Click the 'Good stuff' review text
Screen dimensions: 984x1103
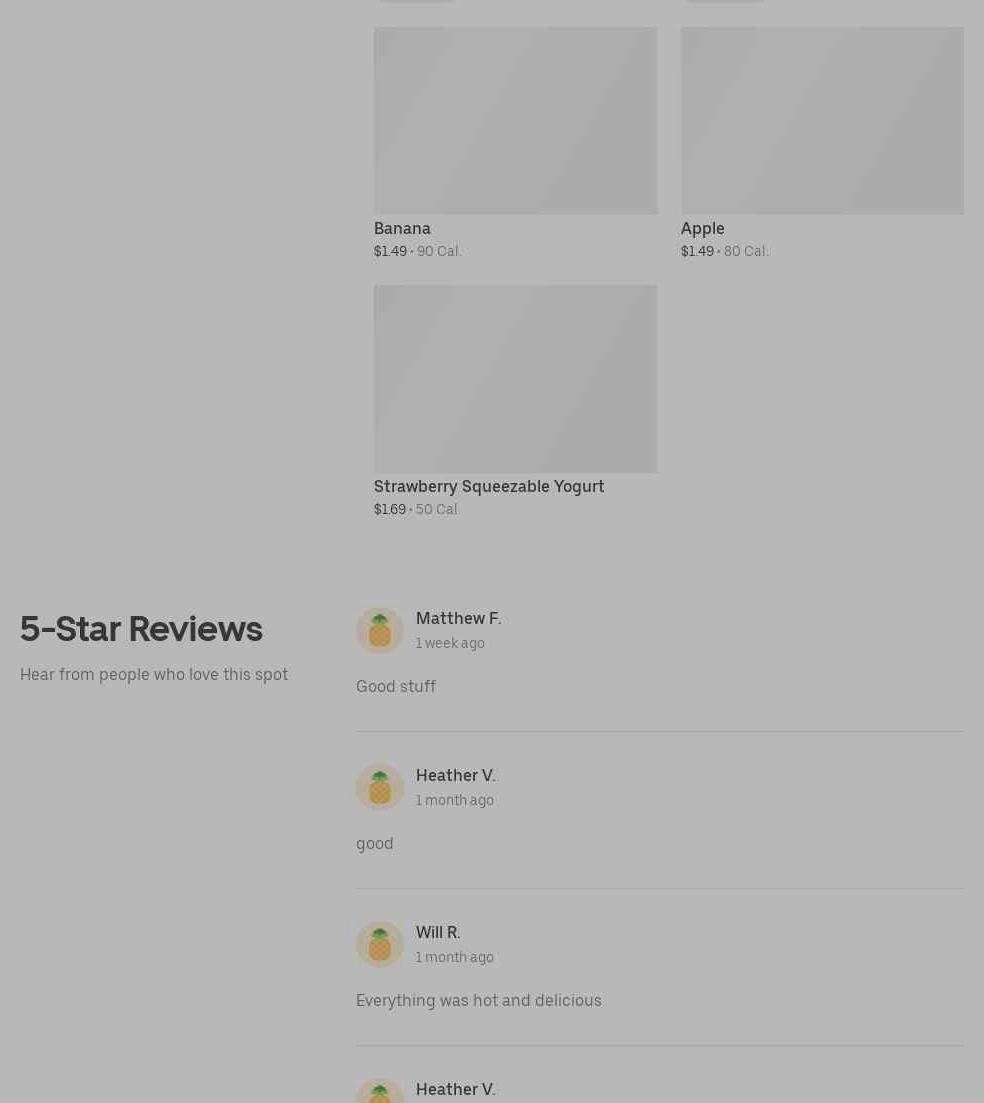396,687
